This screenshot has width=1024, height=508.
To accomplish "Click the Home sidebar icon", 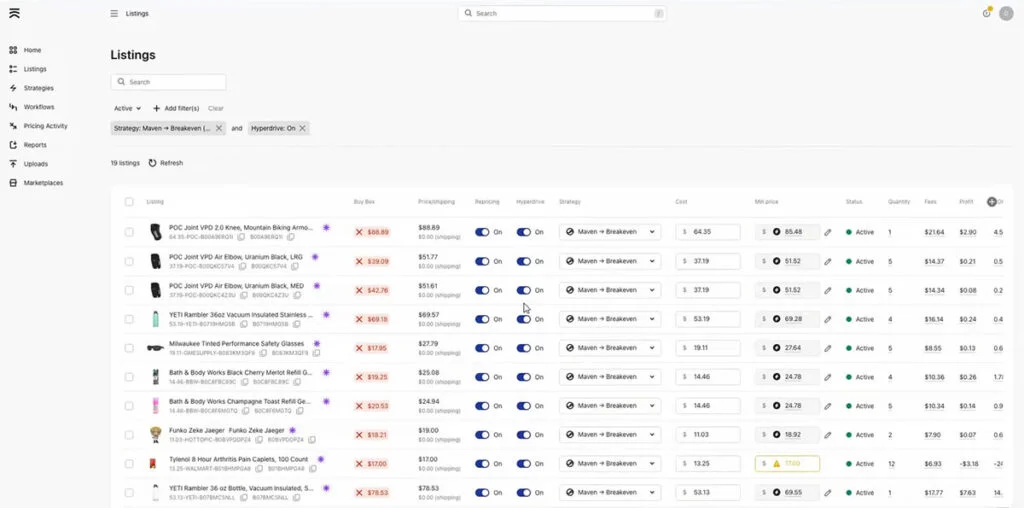I will 13,50.
